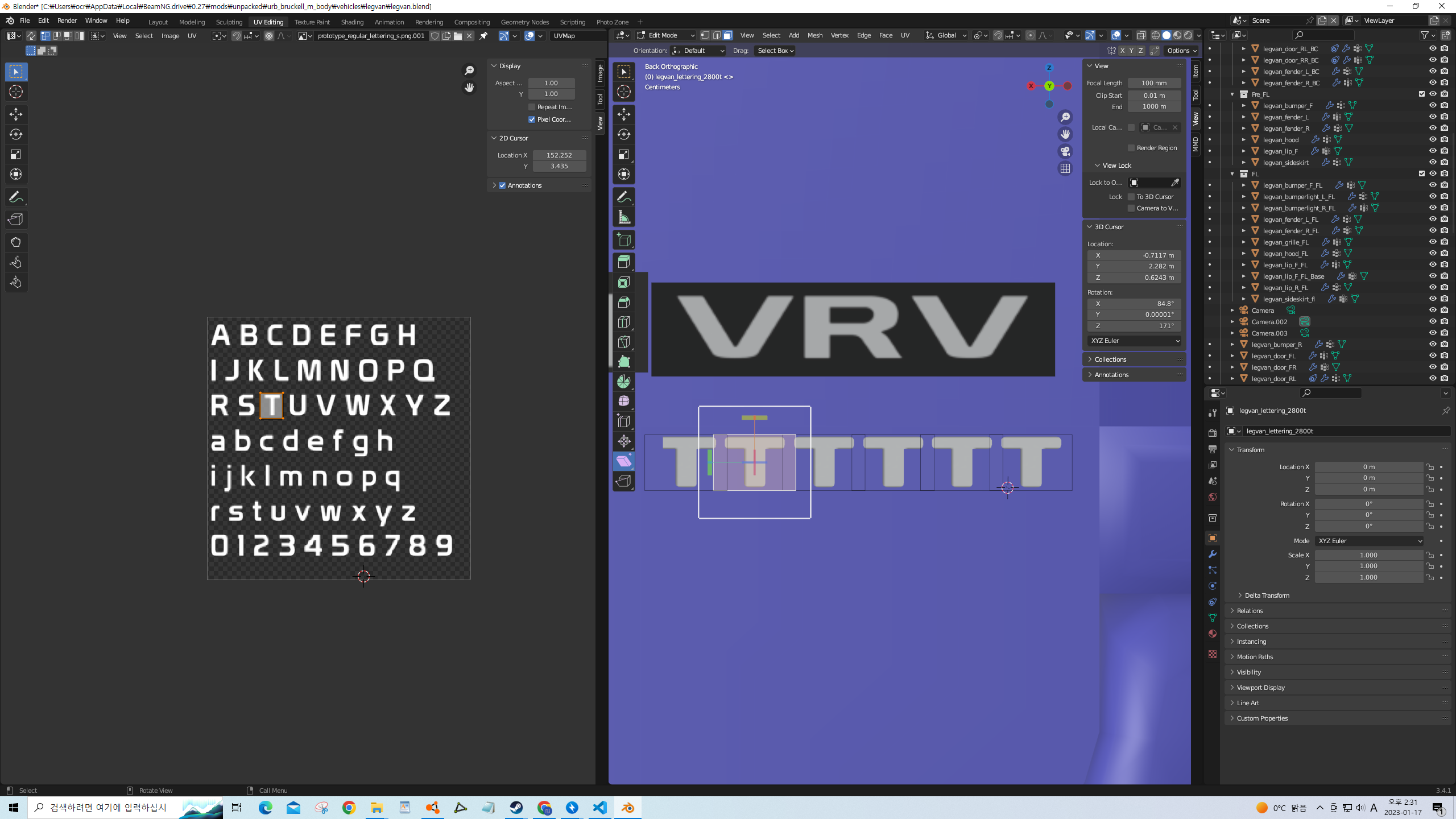Click the Clip Start value field
This screenshot has width=1456, height=819.
coord(1154,96)
